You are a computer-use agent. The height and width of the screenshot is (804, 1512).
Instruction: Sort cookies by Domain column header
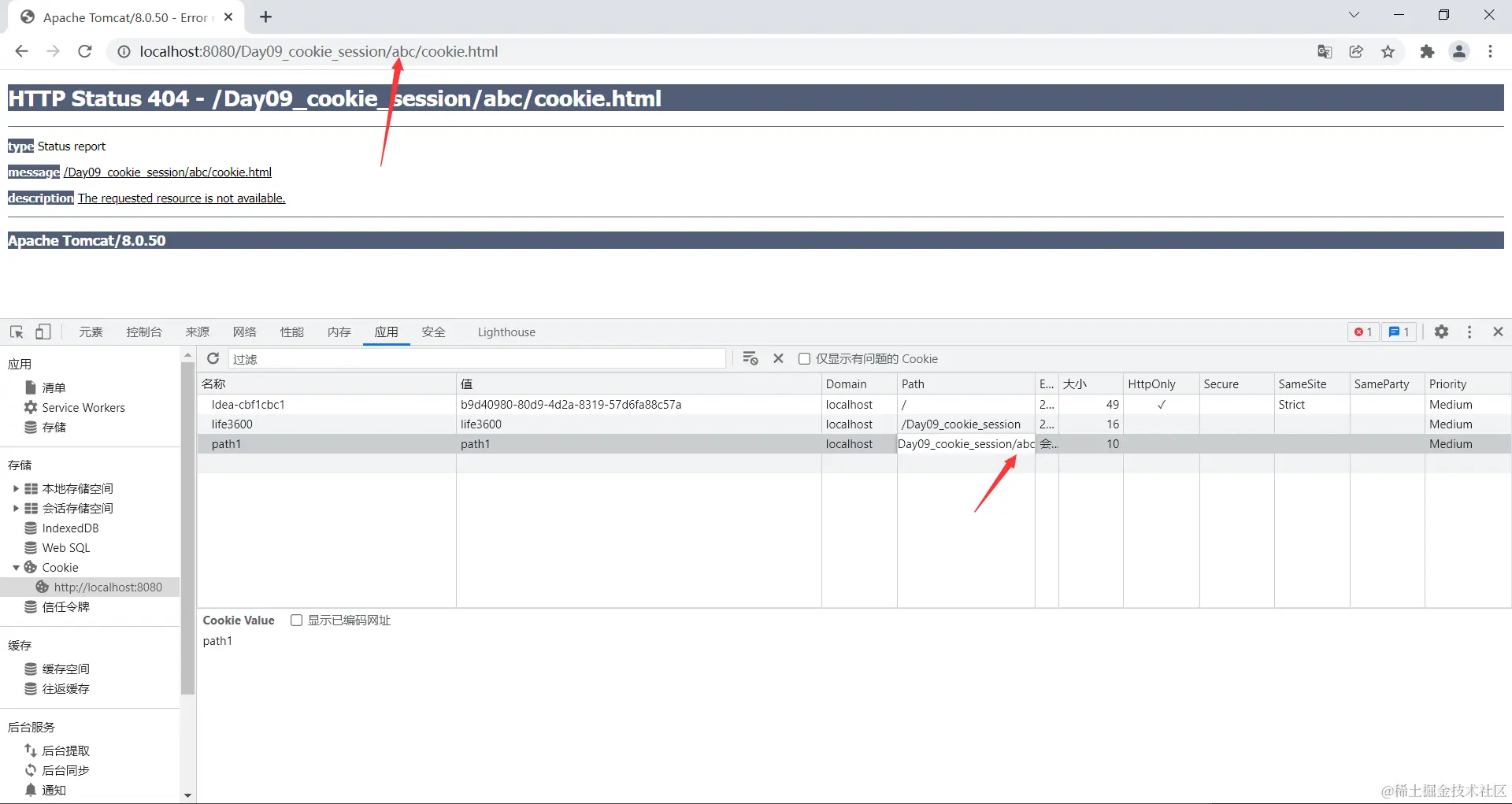[859, 383]
